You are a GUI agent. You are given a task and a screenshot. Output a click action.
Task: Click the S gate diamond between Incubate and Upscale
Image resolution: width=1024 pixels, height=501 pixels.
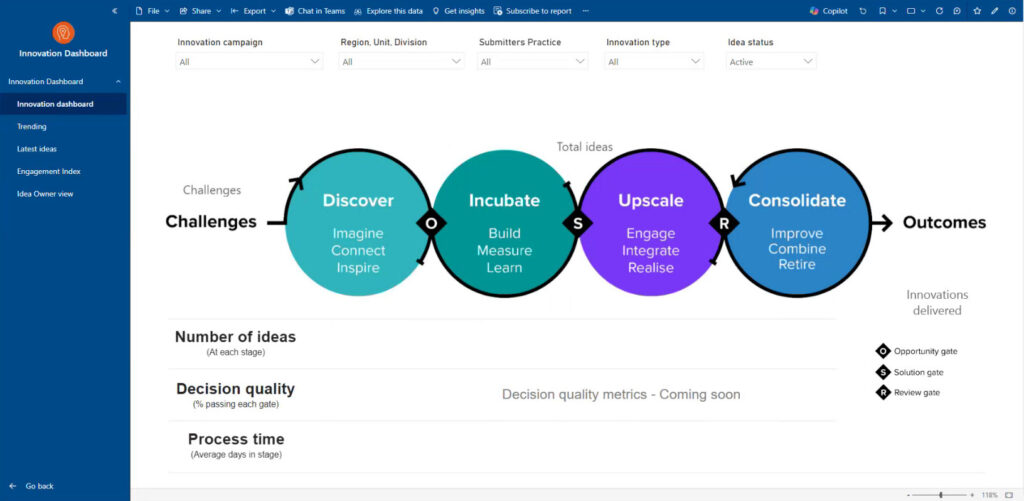coord(577,223)
